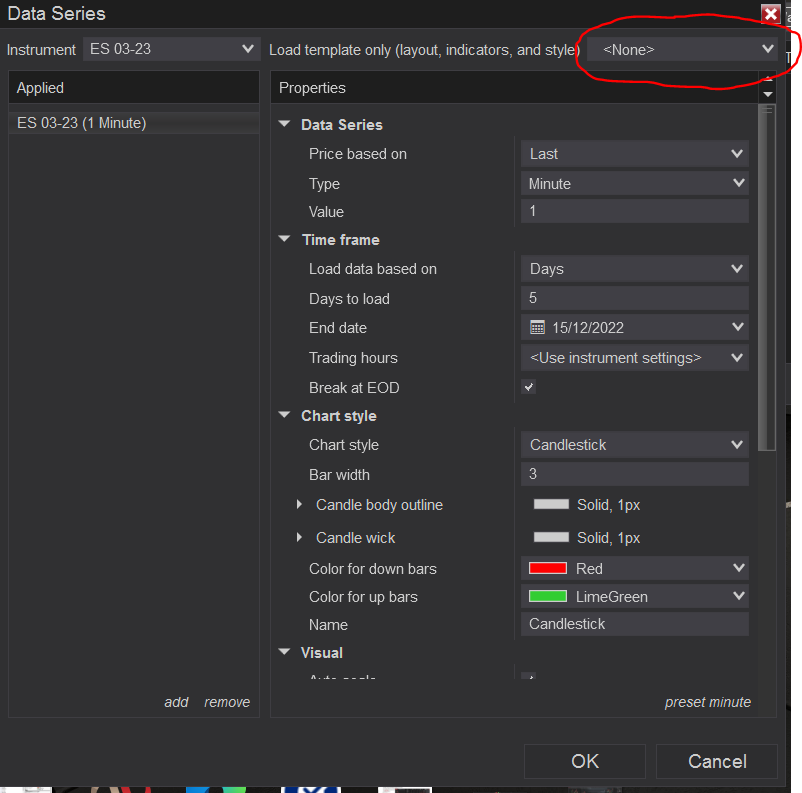The width and height of the screenshot is (802, 793).
Task: Collapse the Visual section
Action: pyautogui.click(x=284, y=652)
